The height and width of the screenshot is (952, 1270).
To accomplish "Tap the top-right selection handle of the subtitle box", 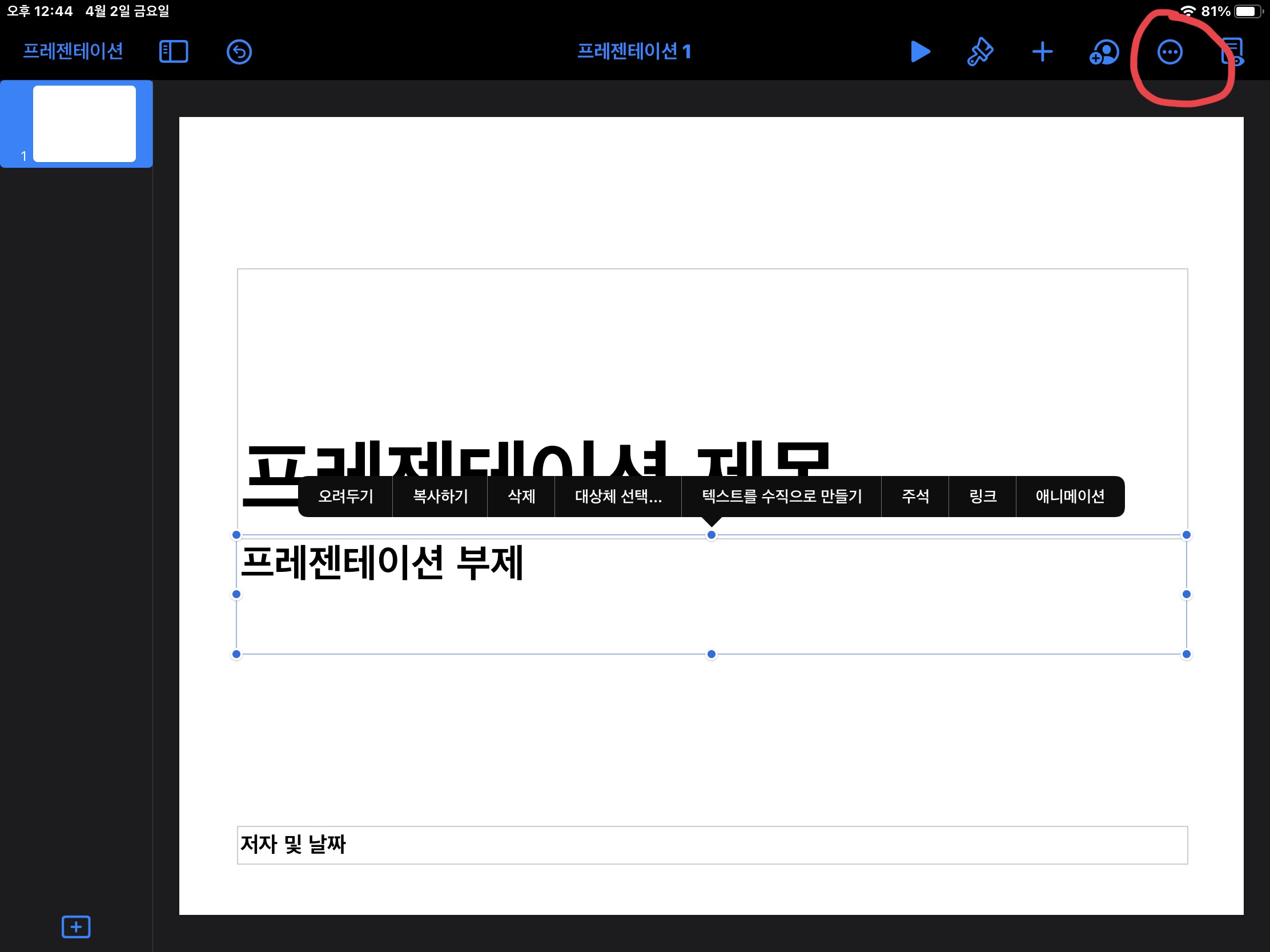I will coord(1186,535).
